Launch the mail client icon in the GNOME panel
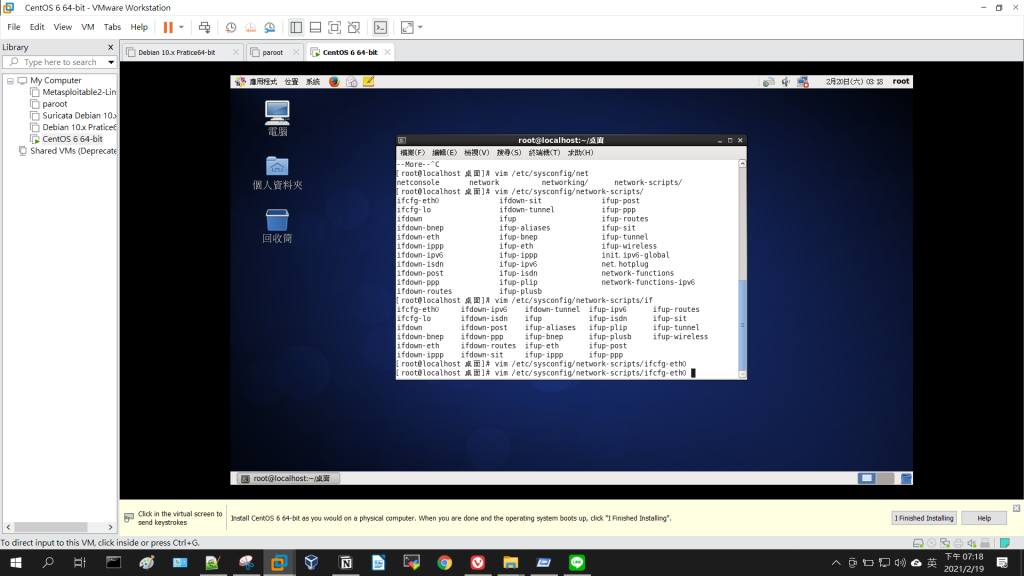This screenshot has width=1024, height=576. (x=351, y=82)
